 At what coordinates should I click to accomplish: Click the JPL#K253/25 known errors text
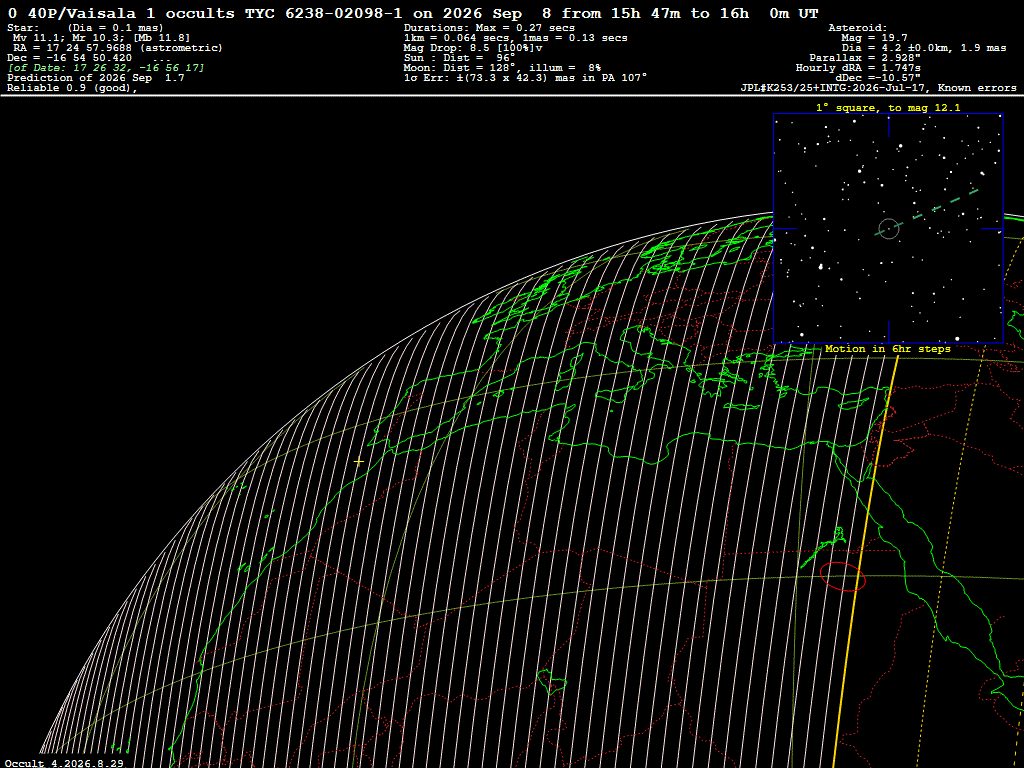pyautogui.click(x=878, y=88)
